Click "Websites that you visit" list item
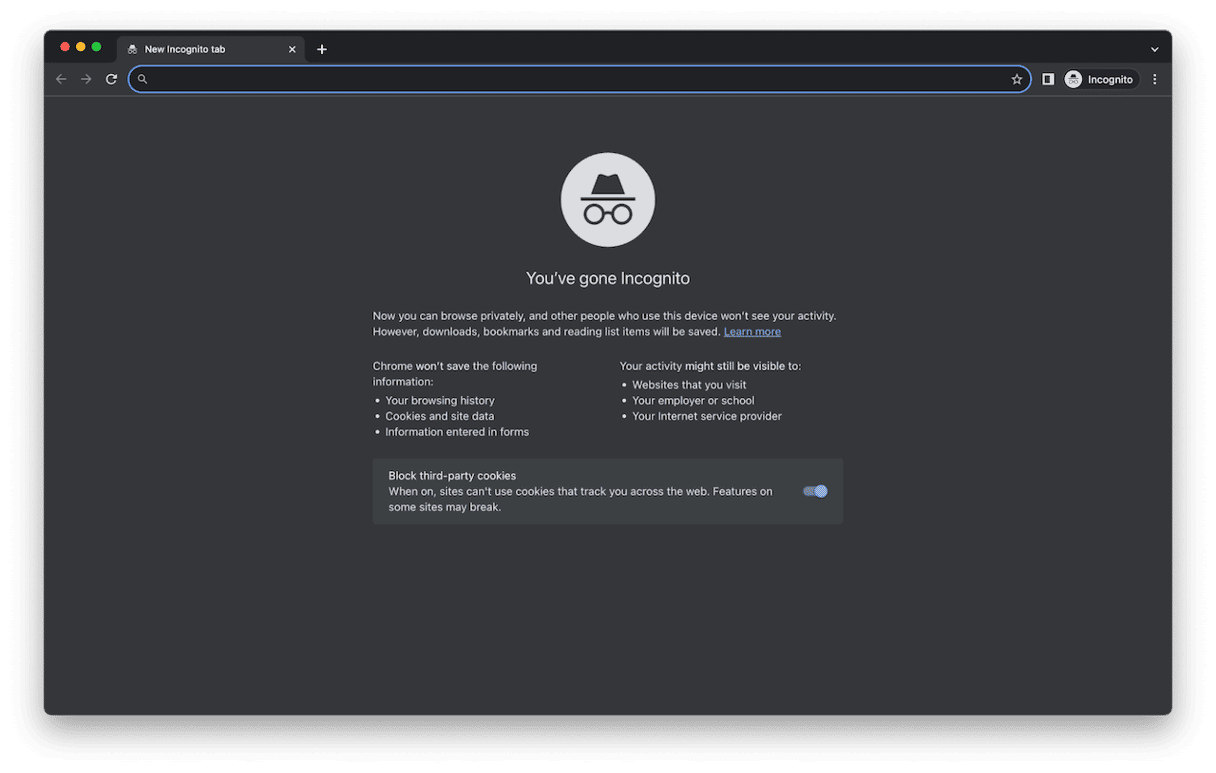This screenshot has height=773, width=1216. coord(689,385)
